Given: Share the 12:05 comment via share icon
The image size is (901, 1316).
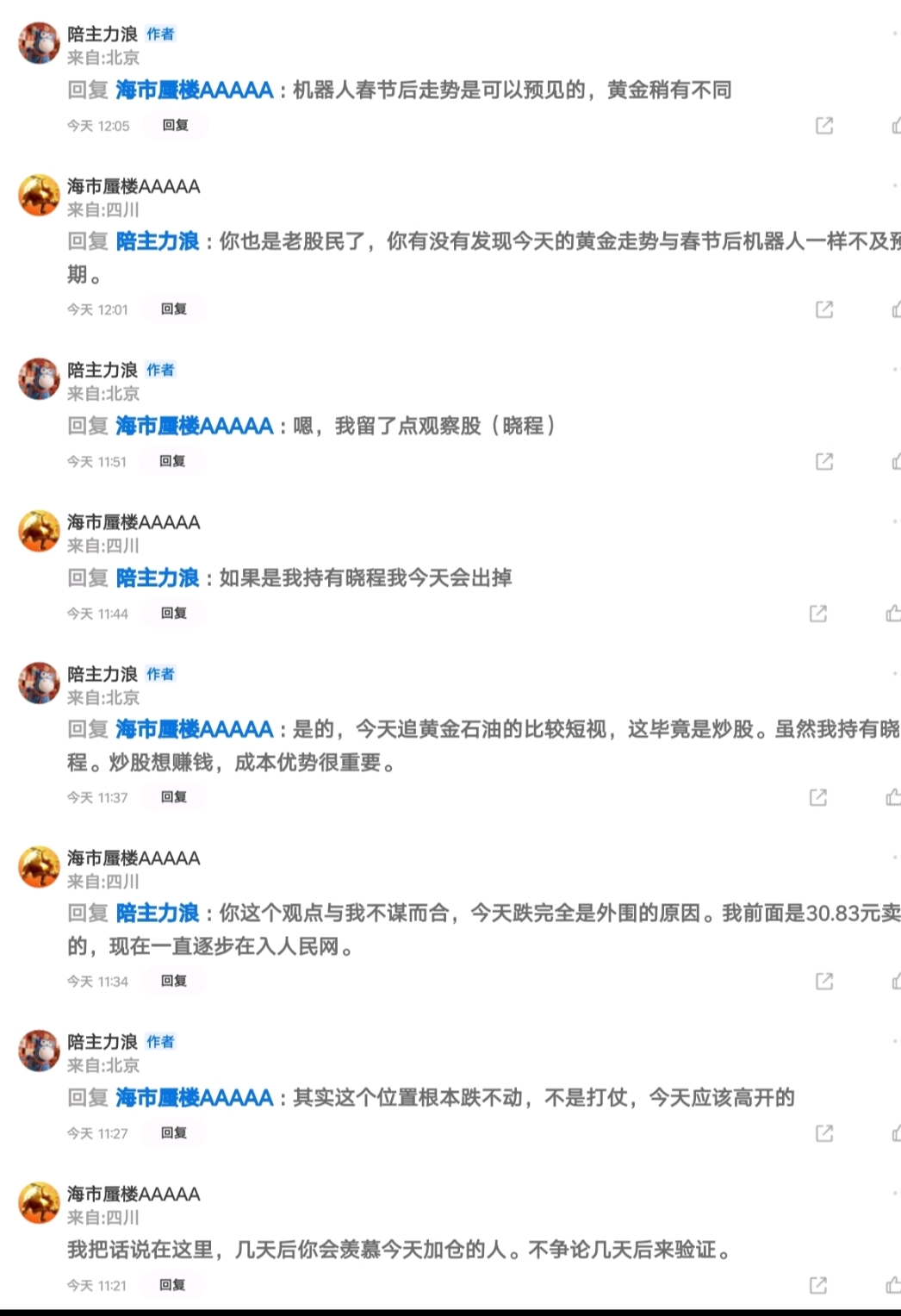Looking at the screenshot, I should click(824, 126).
